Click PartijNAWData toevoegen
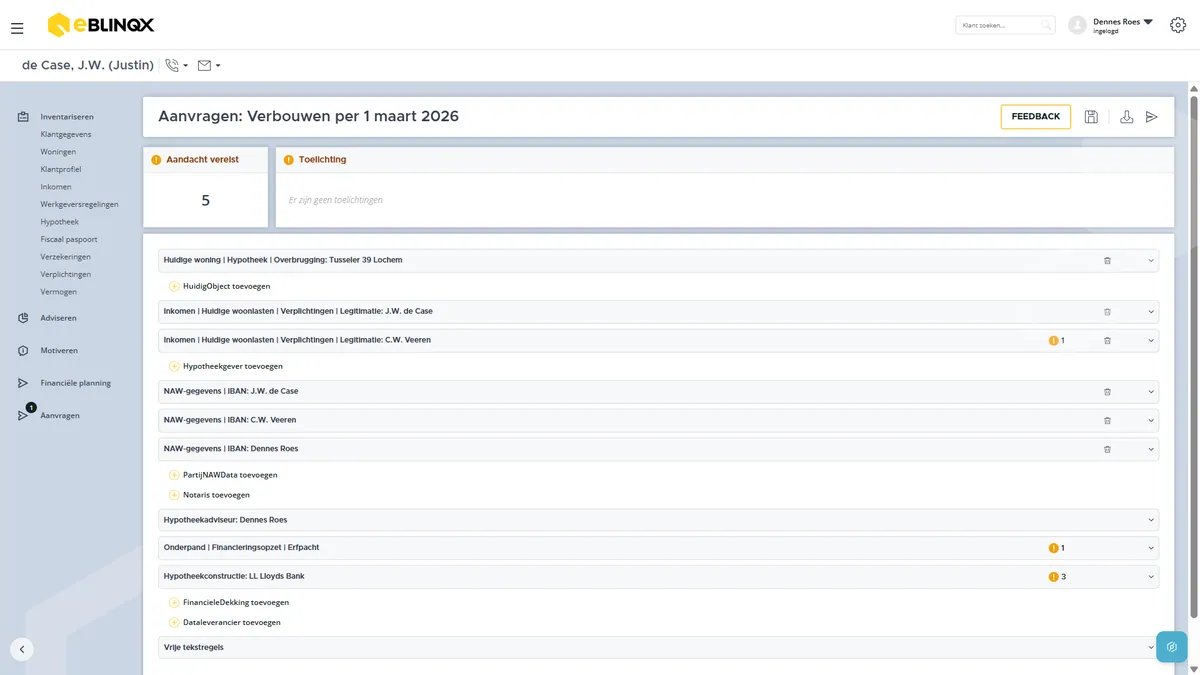Image resolution: width=1200 pixels, height=675 pixels. click(x=230, y=475)
